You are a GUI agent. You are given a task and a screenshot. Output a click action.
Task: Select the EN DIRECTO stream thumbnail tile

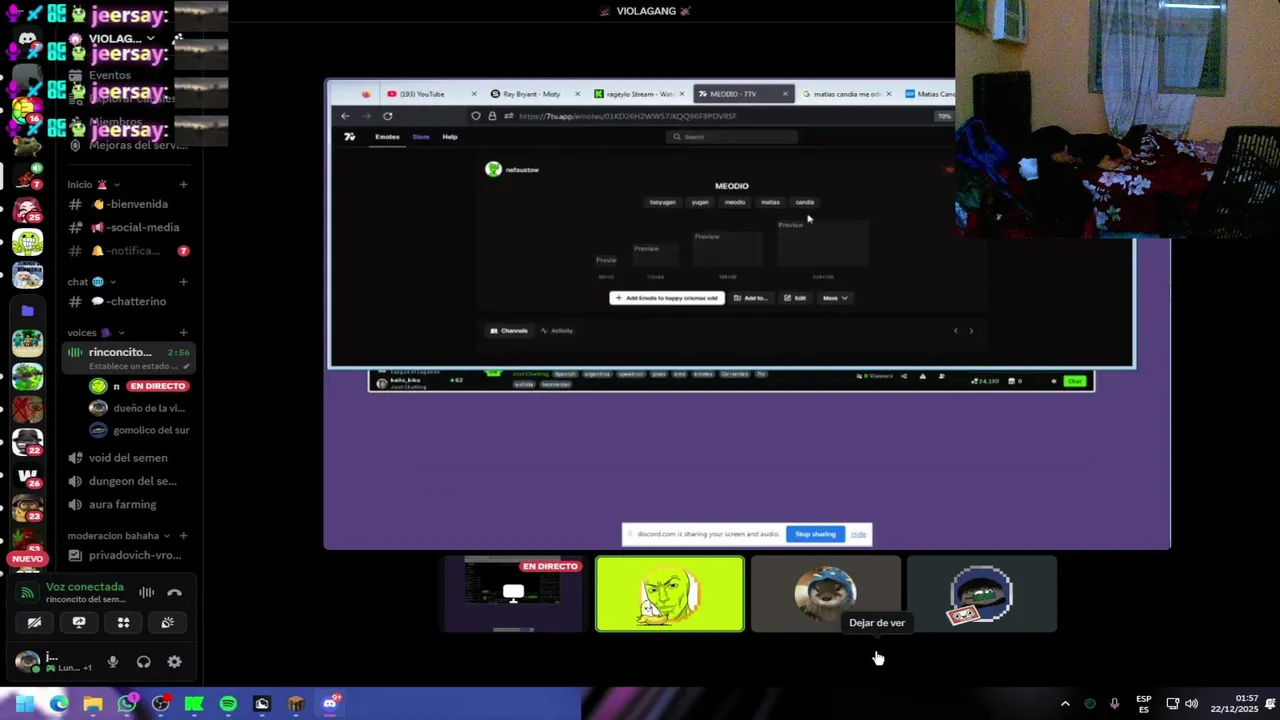click(x=513, y=594)
